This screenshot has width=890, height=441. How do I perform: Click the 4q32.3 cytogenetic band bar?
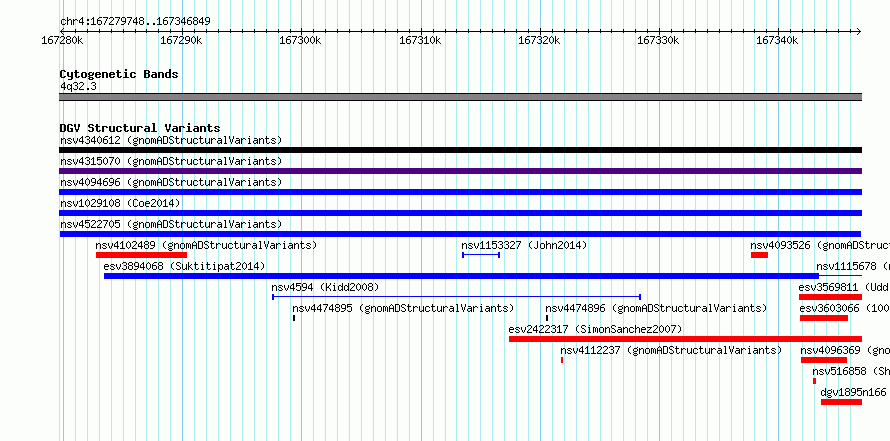(x=460, y=97)
